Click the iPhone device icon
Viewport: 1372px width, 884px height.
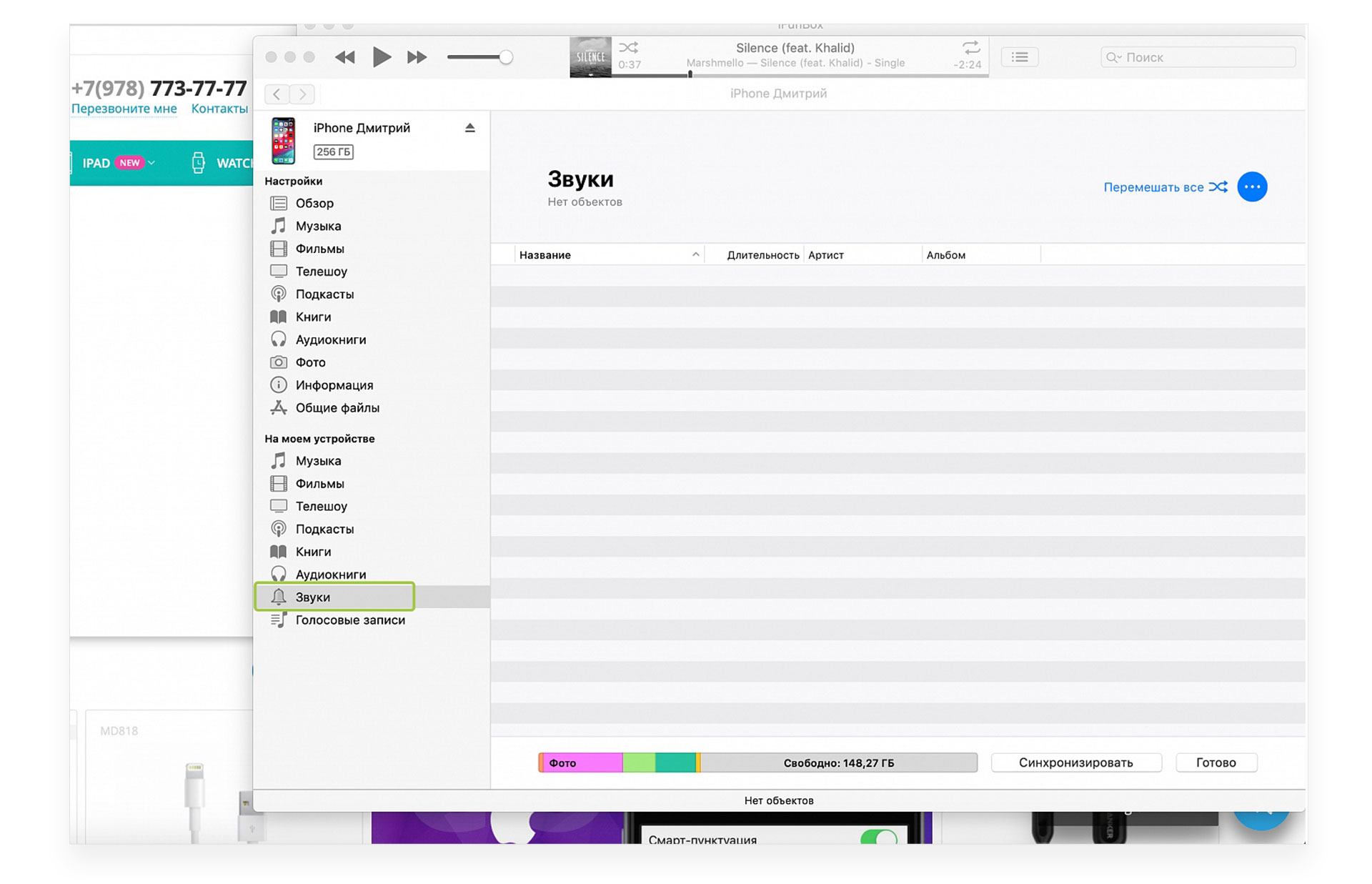[x=284, y=141]
